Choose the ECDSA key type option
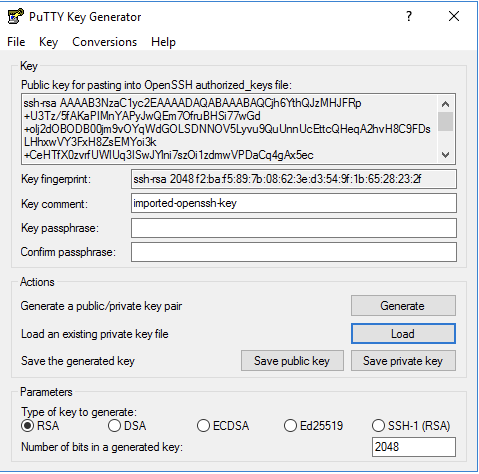Viewport: 479px width, 474px height. pos(203,426)
